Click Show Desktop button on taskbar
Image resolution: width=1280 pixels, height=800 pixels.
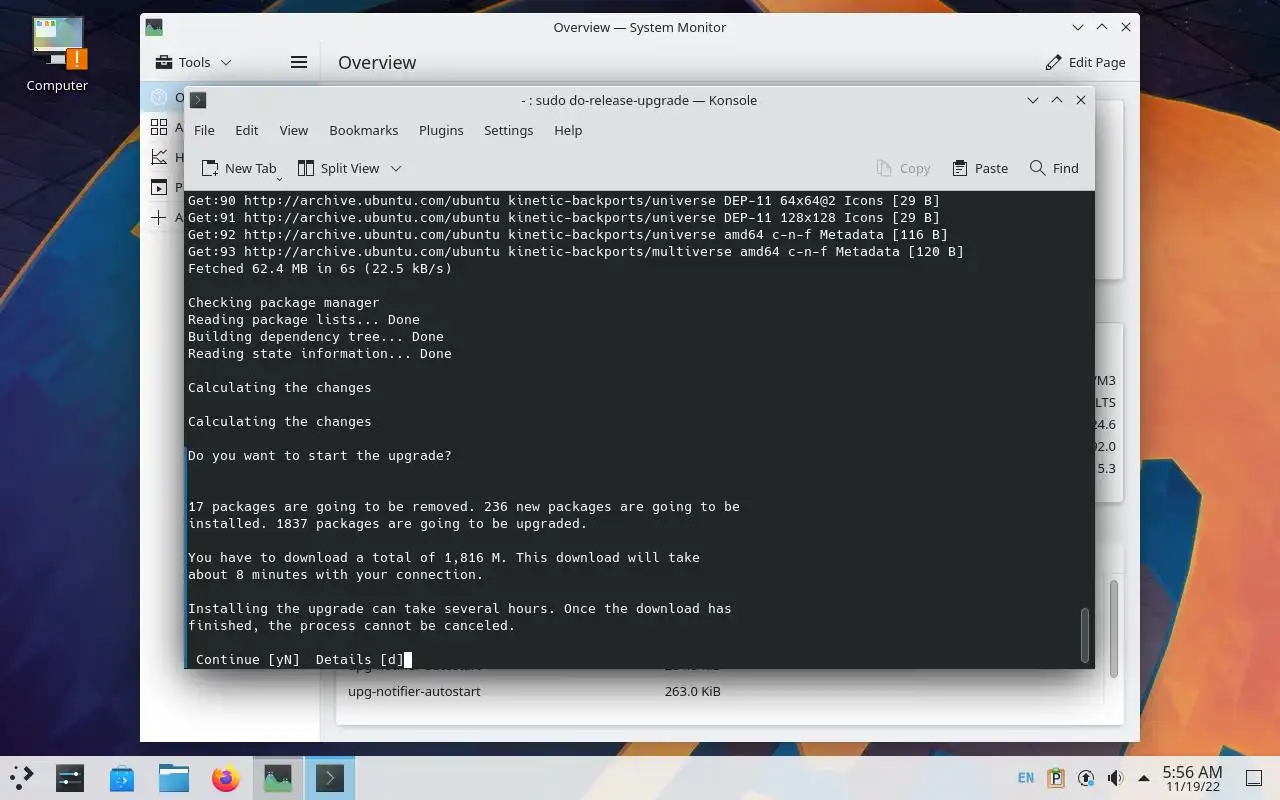1254,777
